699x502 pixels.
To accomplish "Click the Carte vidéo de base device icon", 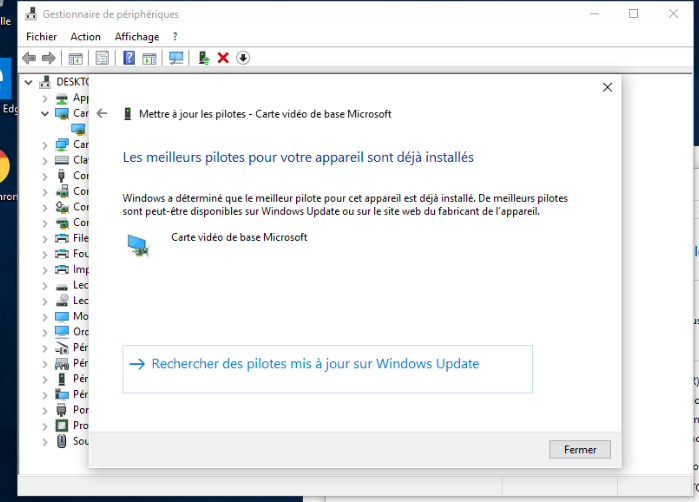I will pos(139,246).
